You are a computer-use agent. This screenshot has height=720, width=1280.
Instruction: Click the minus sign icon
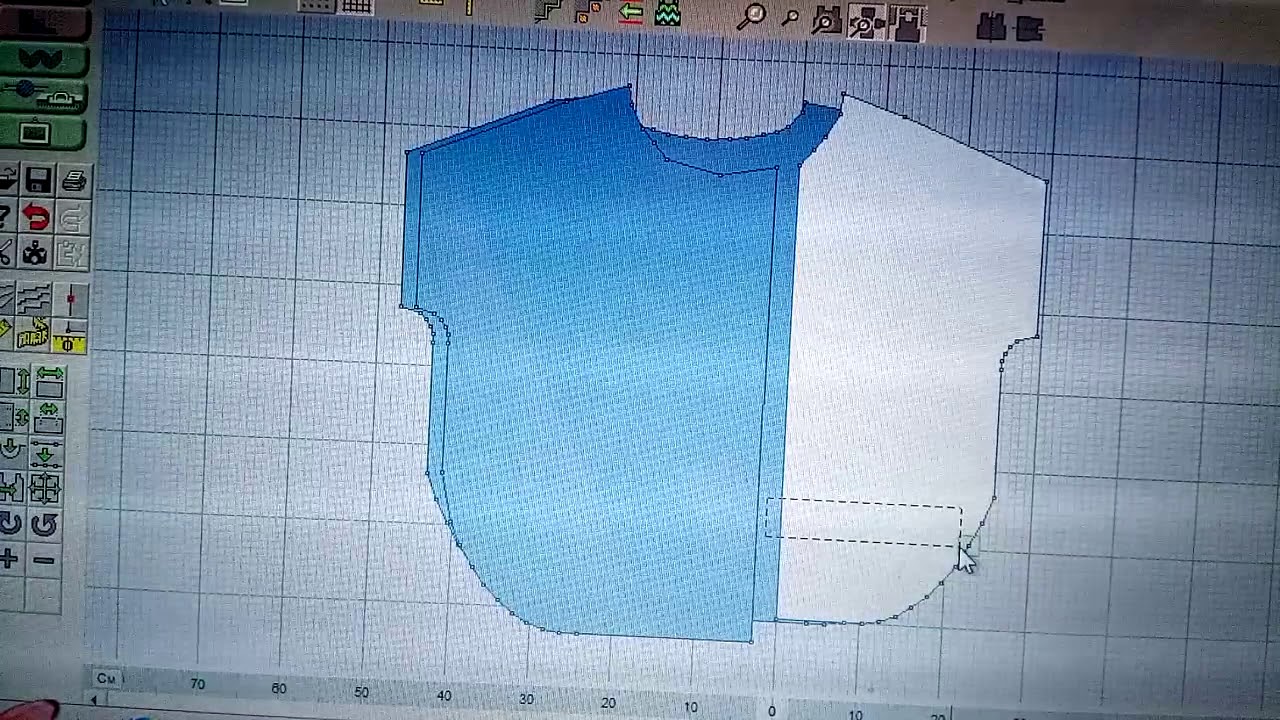(43, 561)
